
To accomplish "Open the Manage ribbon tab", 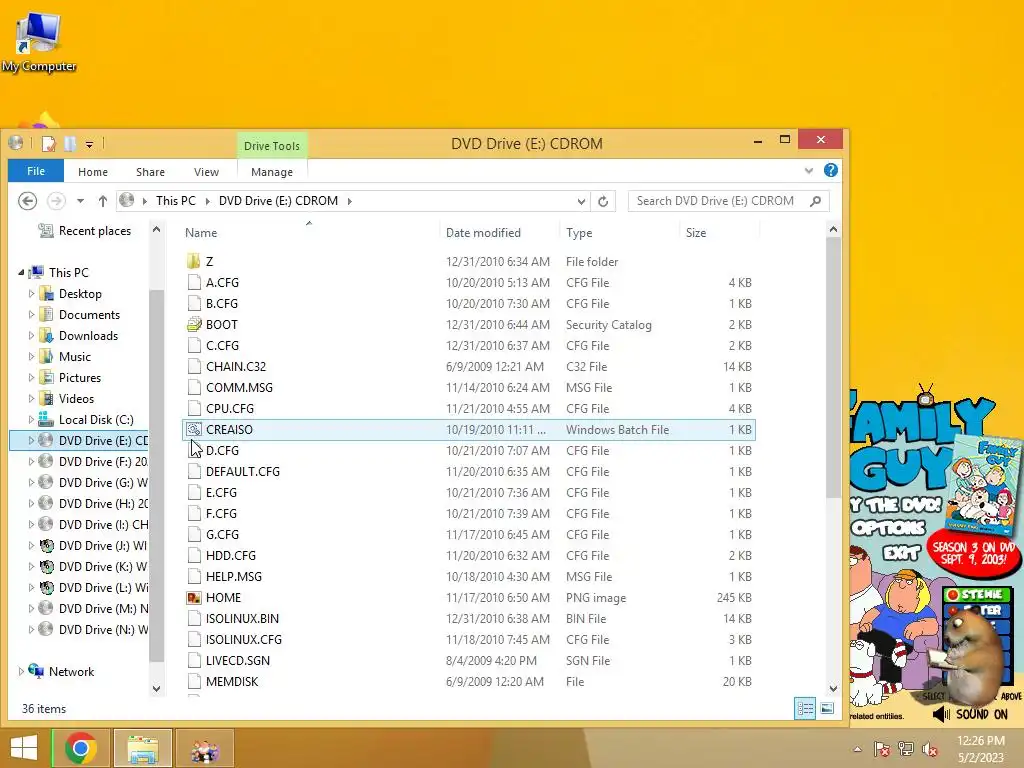I will pos(272,172).
